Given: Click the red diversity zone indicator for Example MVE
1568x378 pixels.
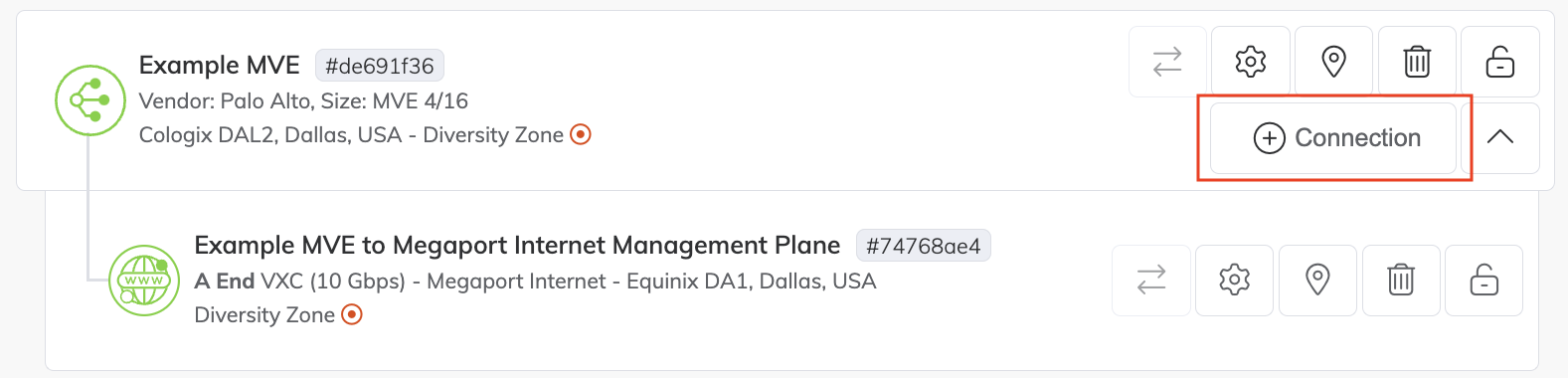Looking at the screenshot, I should [581, 134].
